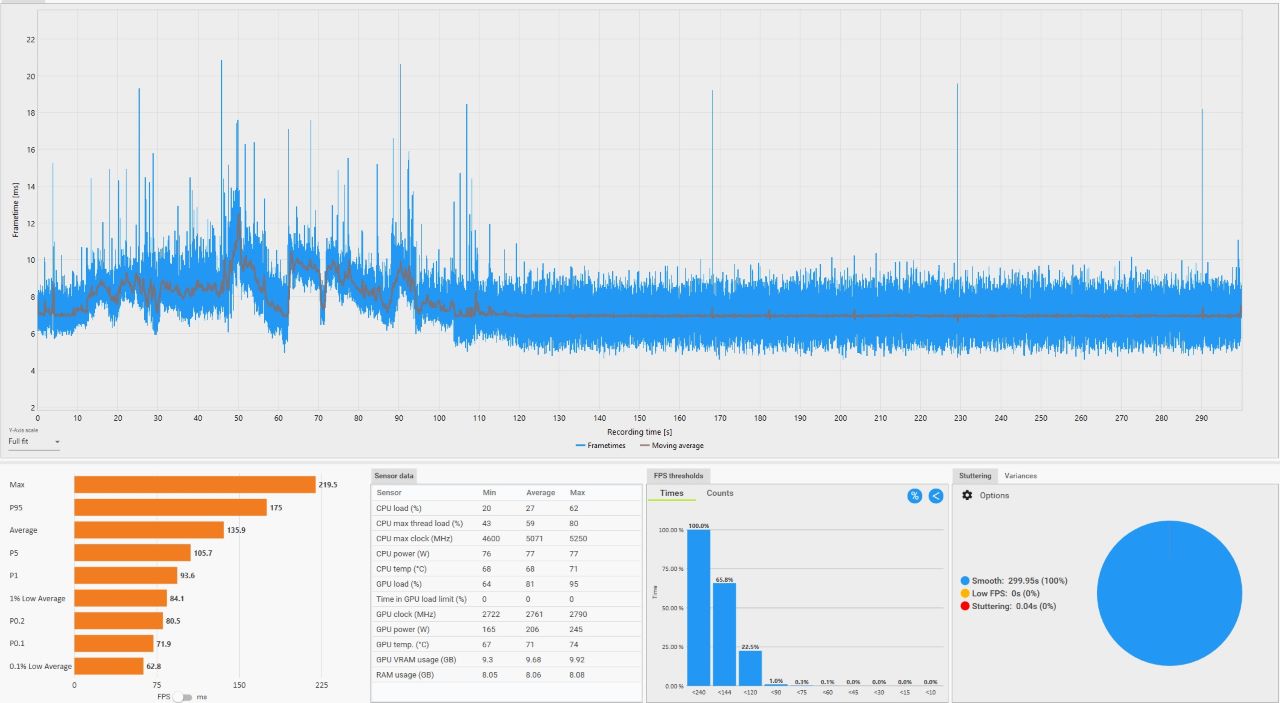Click the blue stuttering pie chart
The height and width of the screenshot is (703, 1280).
tap(1170, 593)
